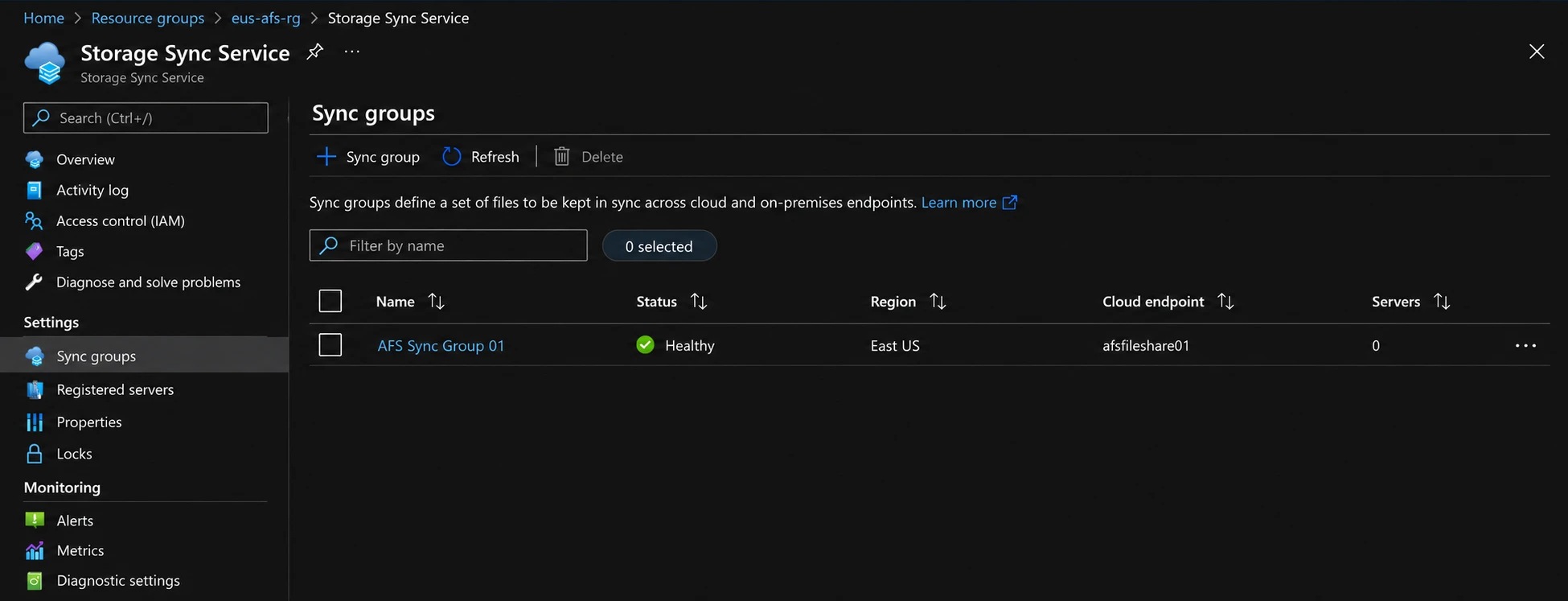Sort the table by Cloud endpoint
The image size is (1568, 601).
(x=1225, y=301)
